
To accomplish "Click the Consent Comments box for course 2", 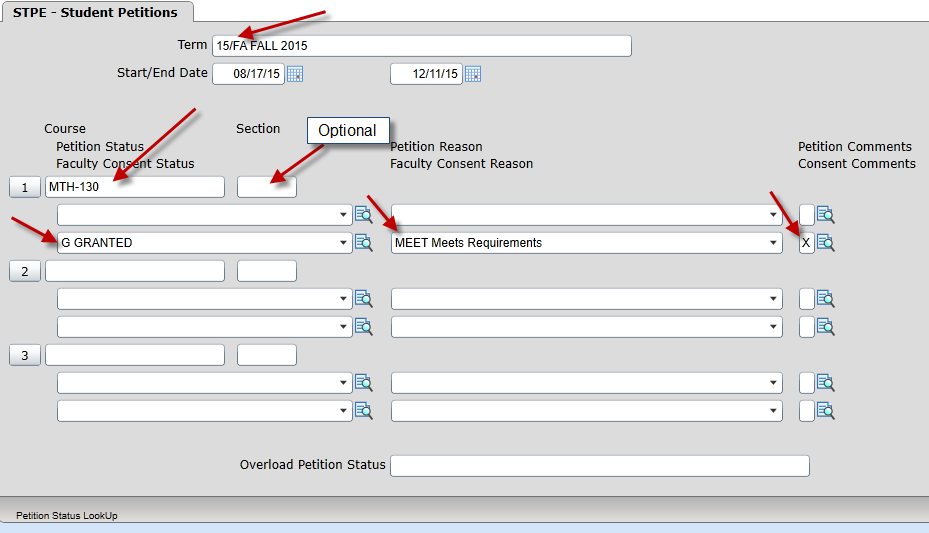I will pos(806,327).
